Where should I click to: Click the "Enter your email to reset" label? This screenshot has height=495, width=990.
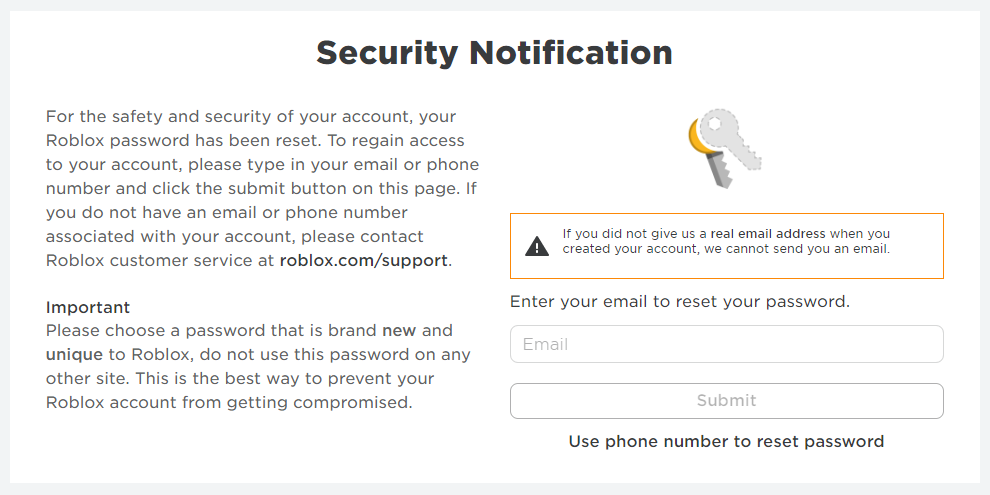[680, 301]
